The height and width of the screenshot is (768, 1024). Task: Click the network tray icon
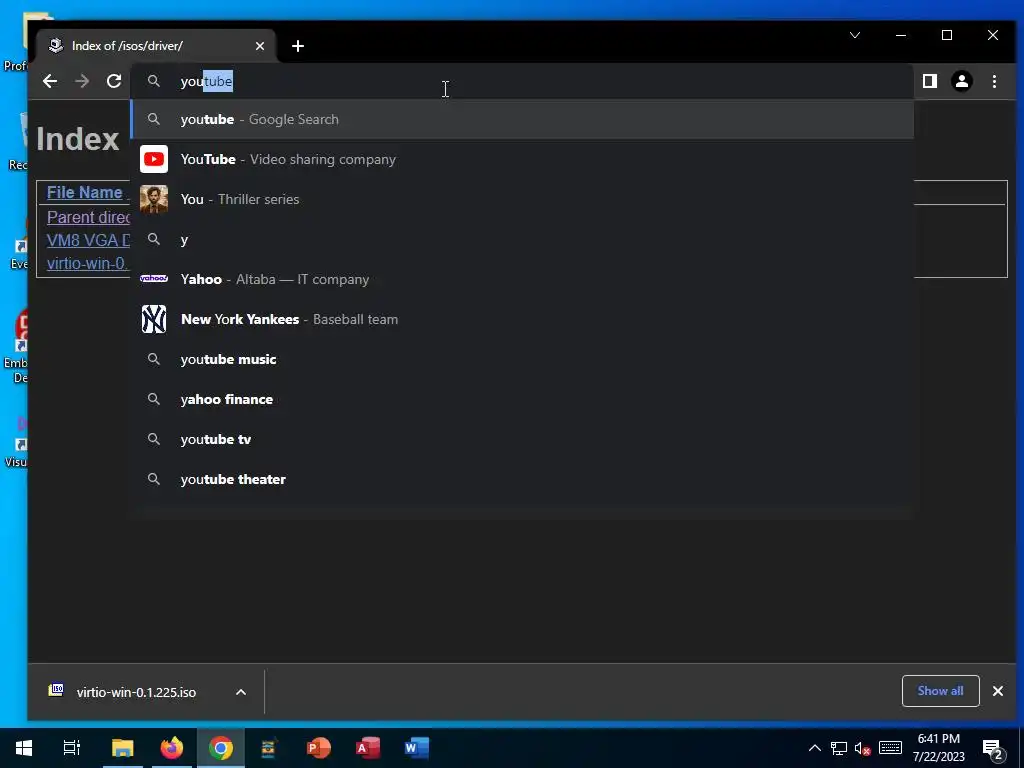coord(839,748)
